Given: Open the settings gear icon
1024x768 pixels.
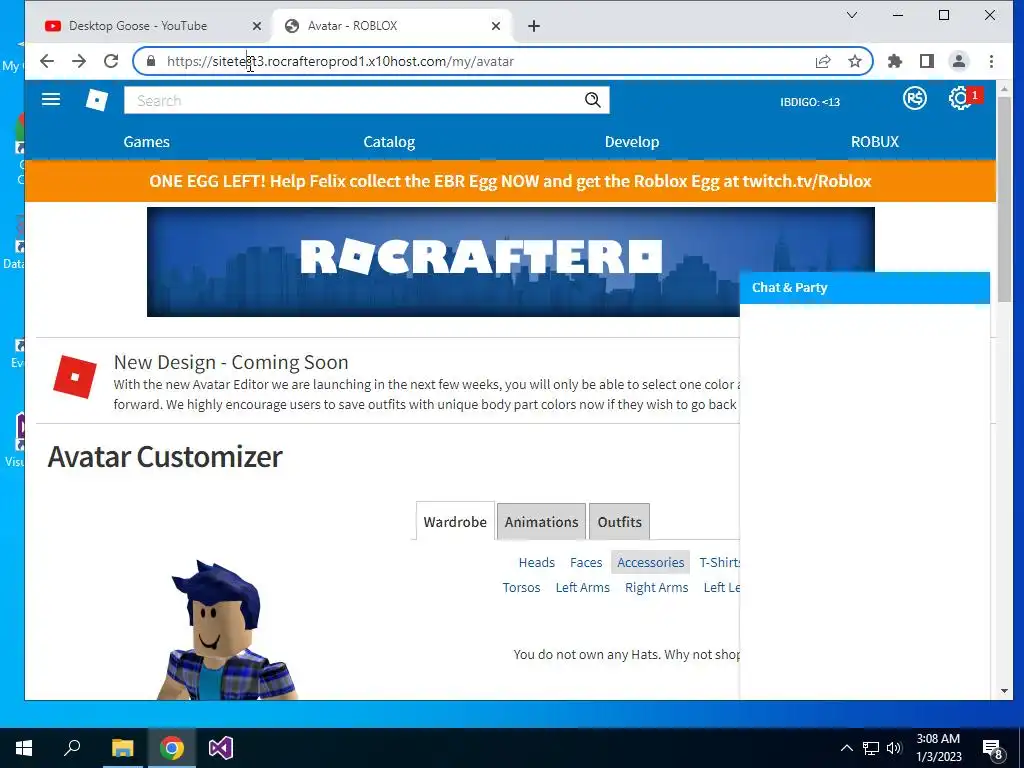Looking at the screenshot, I should (960, 99).
